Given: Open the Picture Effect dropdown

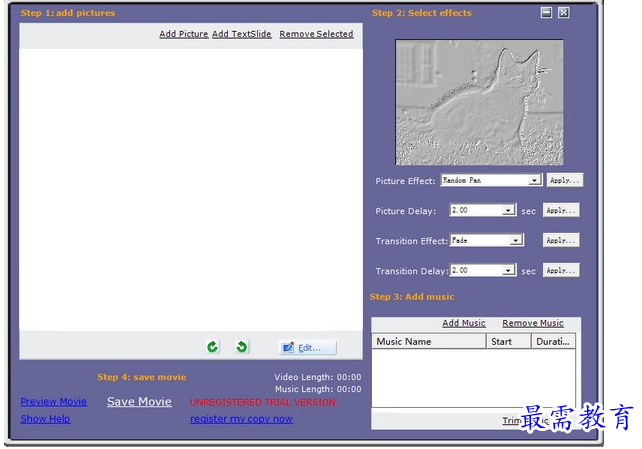Looking at the screenshot, I should tap(534, 180).
